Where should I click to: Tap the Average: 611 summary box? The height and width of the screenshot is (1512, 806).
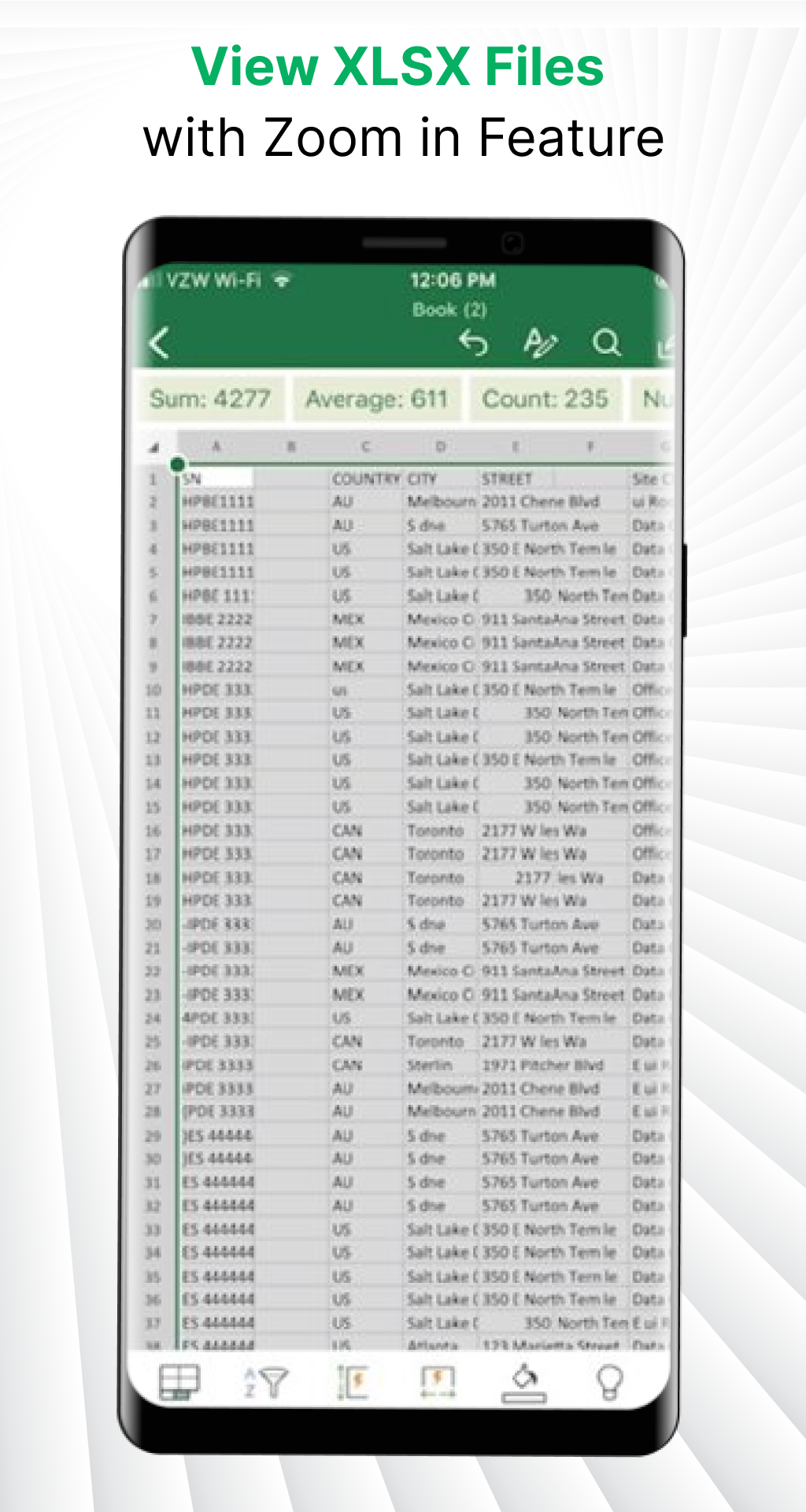376,398
